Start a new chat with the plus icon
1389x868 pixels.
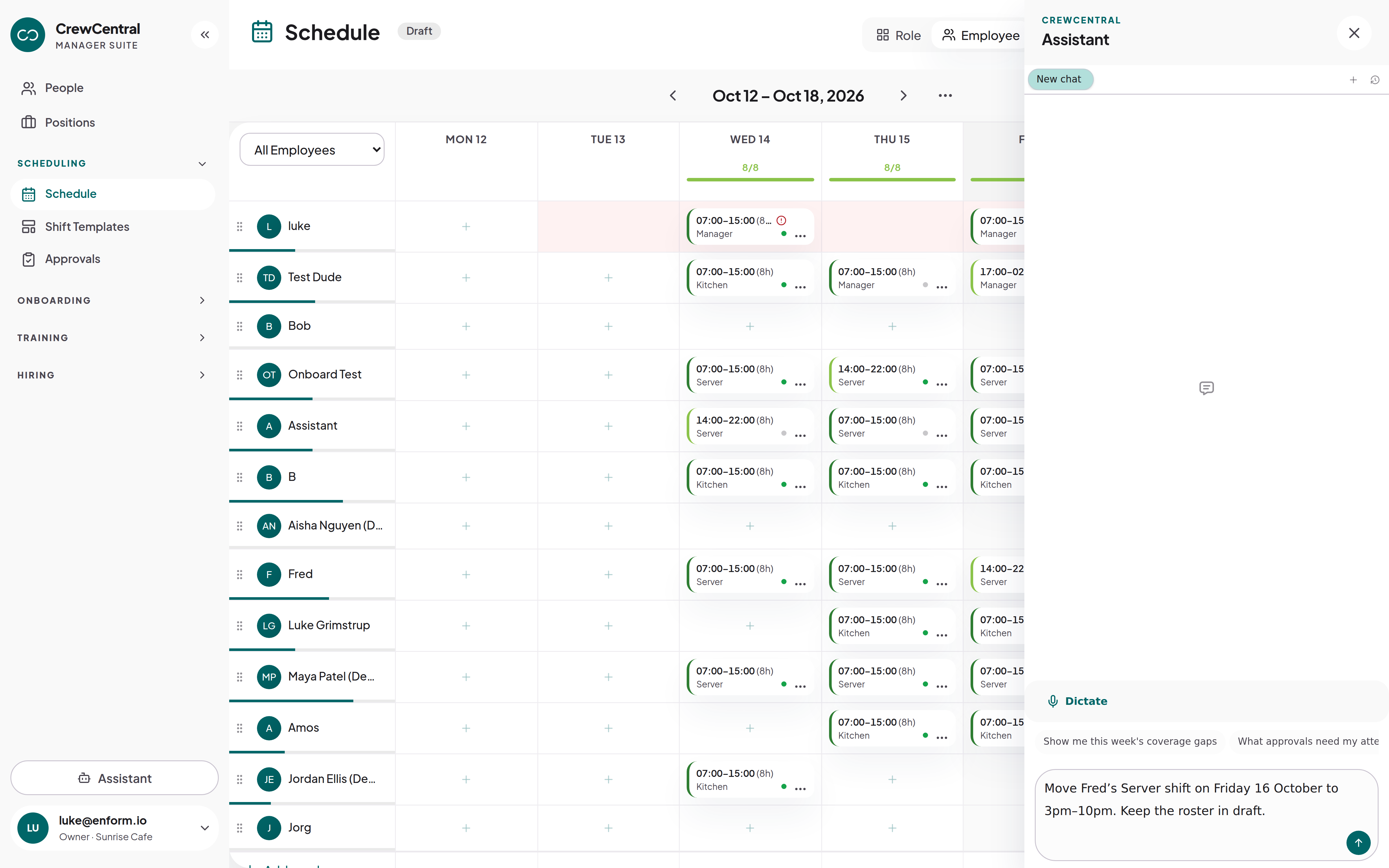point(1353,80)
